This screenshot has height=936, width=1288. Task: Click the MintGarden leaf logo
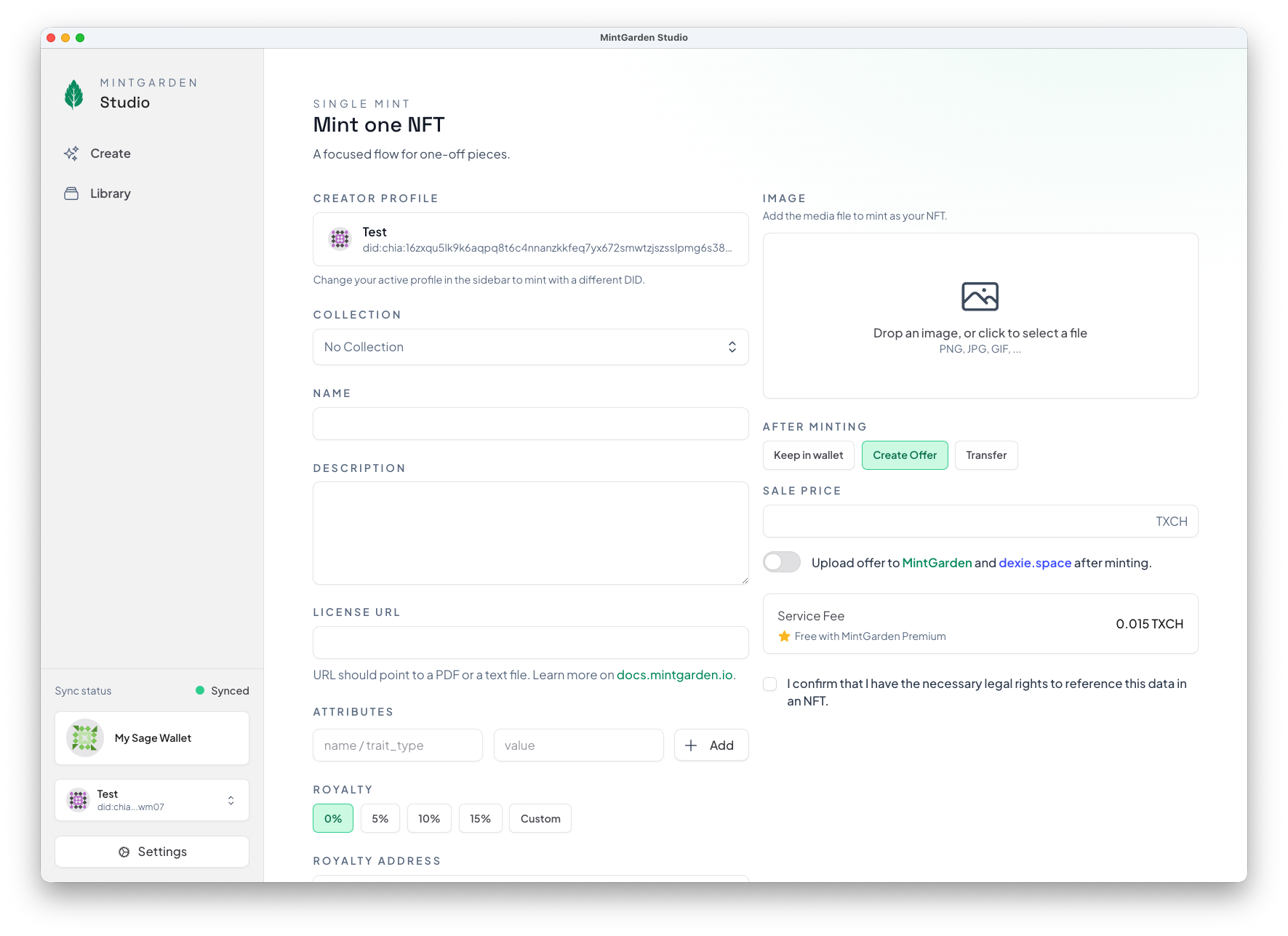pos(74,94)
